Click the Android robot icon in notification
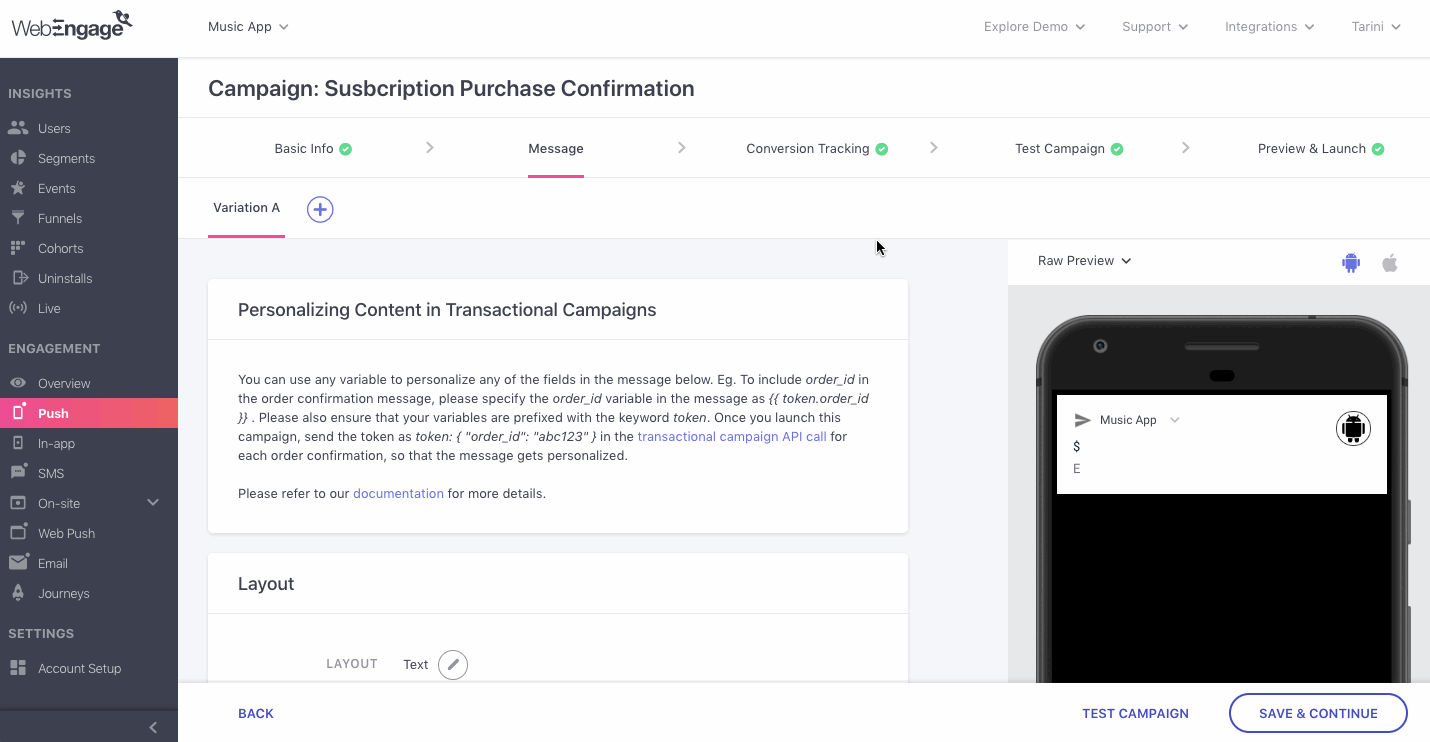1430x742 pixels. click(x=1353, y=429)
